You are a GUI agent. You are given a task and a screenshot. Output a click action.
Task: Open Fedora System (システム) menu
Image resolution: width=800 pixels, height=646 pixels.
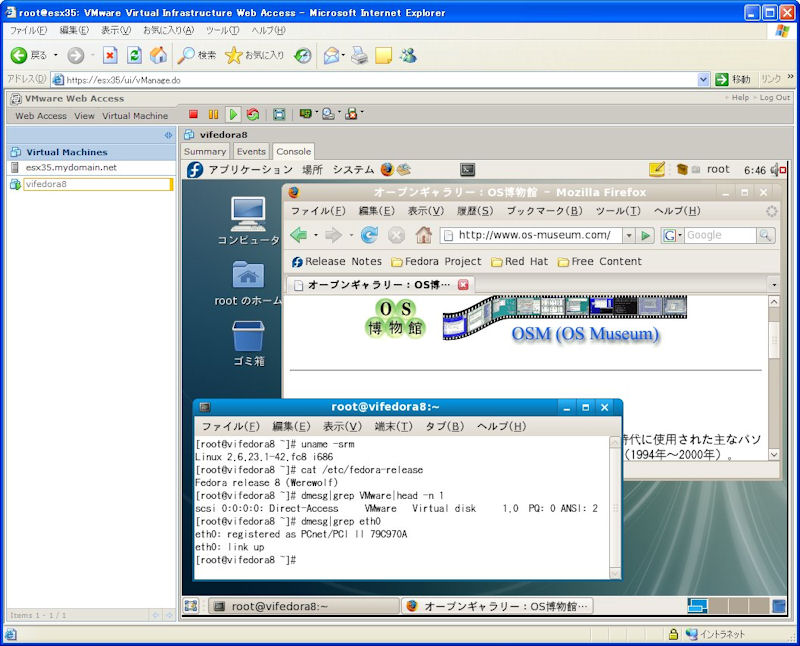coord(353,169)
